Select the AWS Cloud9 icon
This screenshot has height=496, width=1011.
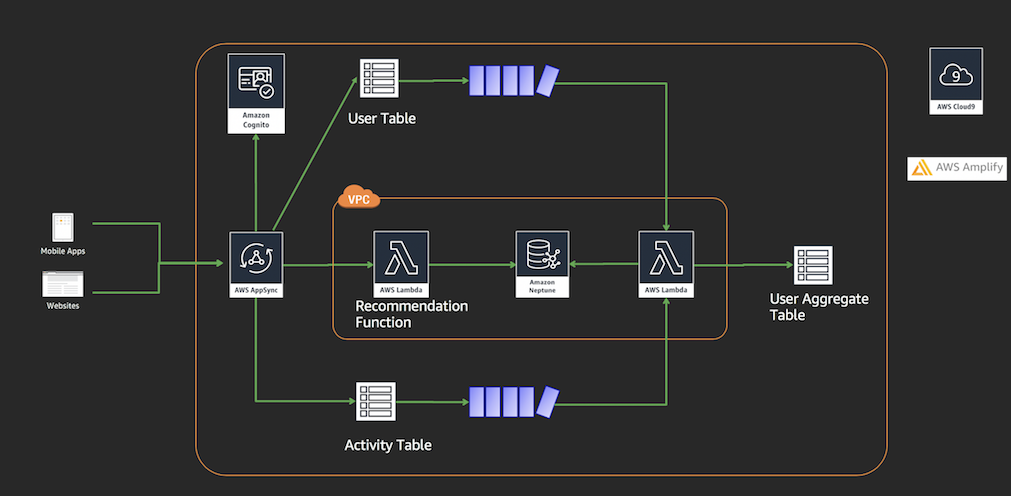[956, 81]
